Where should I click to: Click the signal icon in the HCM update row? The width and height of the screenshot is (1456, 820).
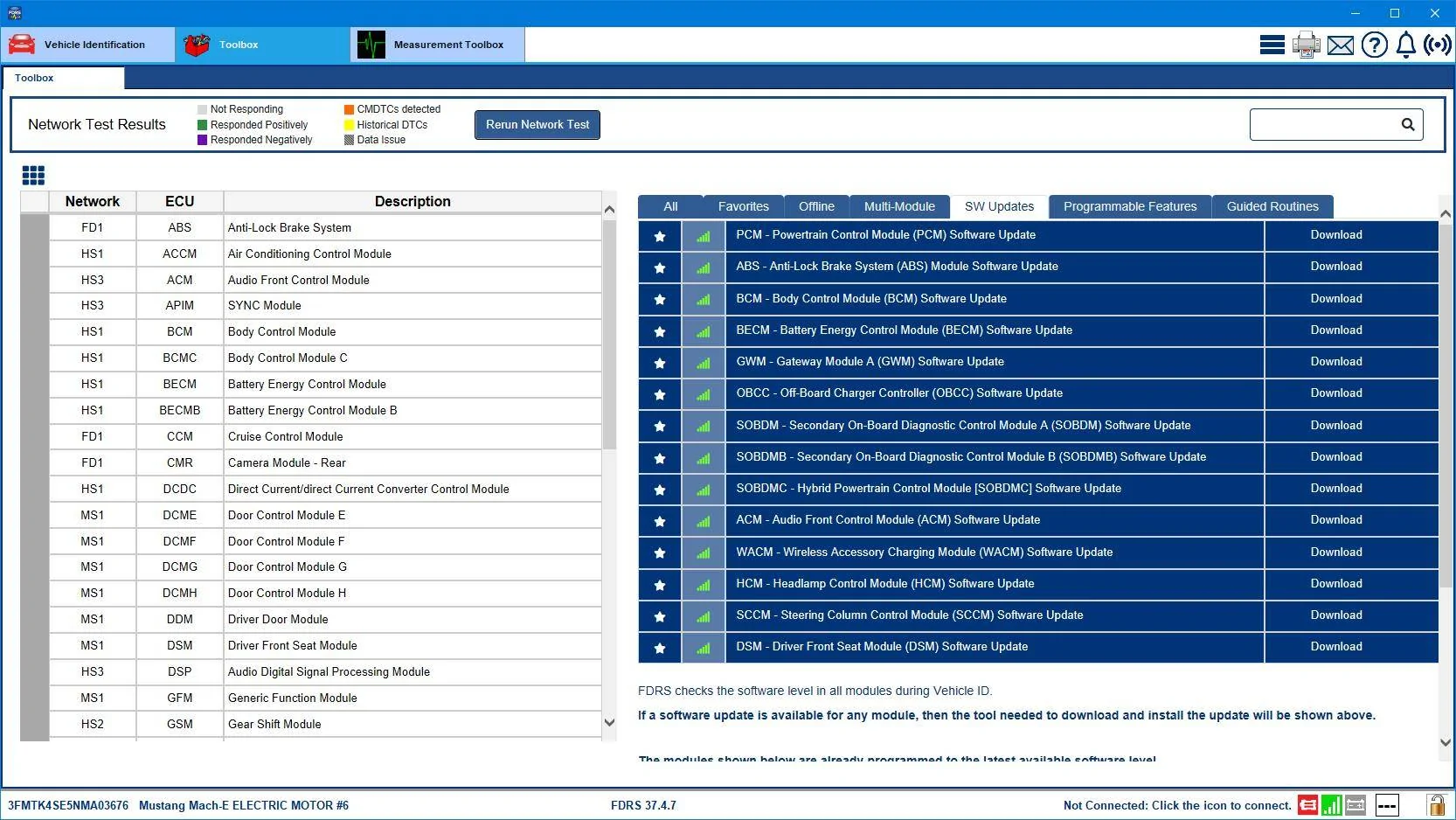tap(704, 584)
